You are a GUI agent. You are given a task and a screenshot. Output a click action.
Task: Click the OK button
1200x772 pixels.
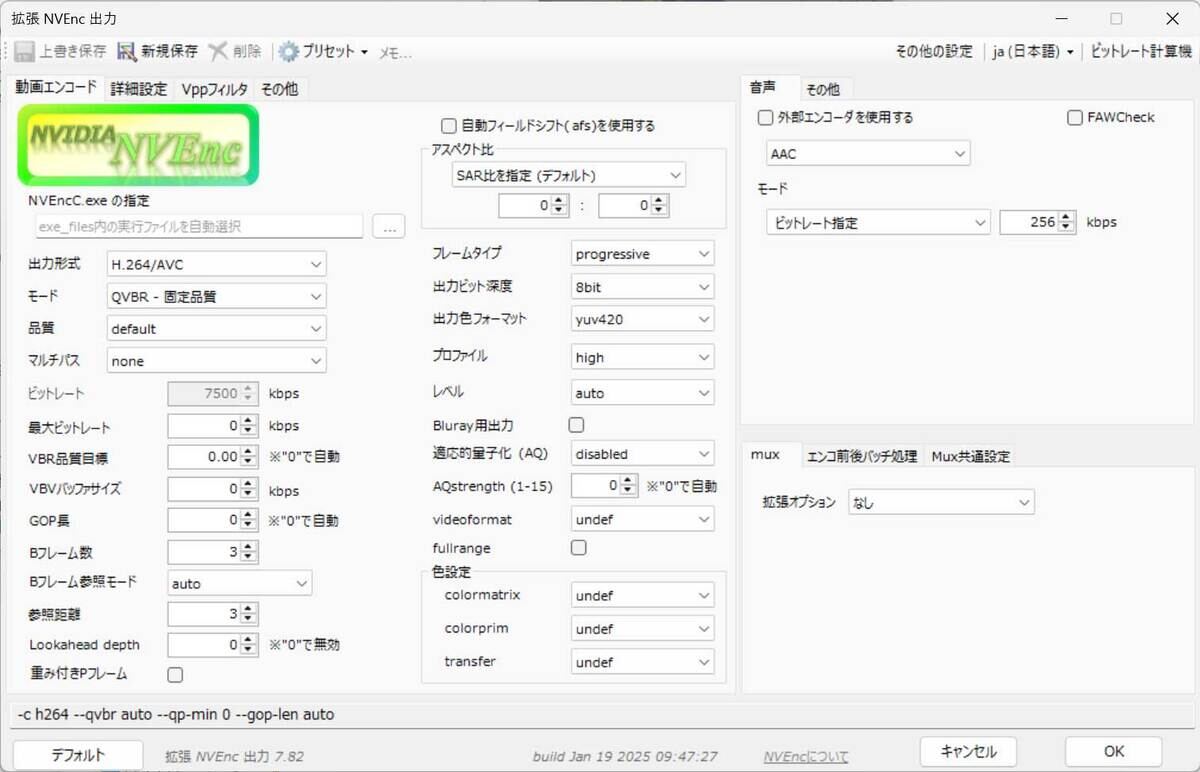click(1113, 752)
